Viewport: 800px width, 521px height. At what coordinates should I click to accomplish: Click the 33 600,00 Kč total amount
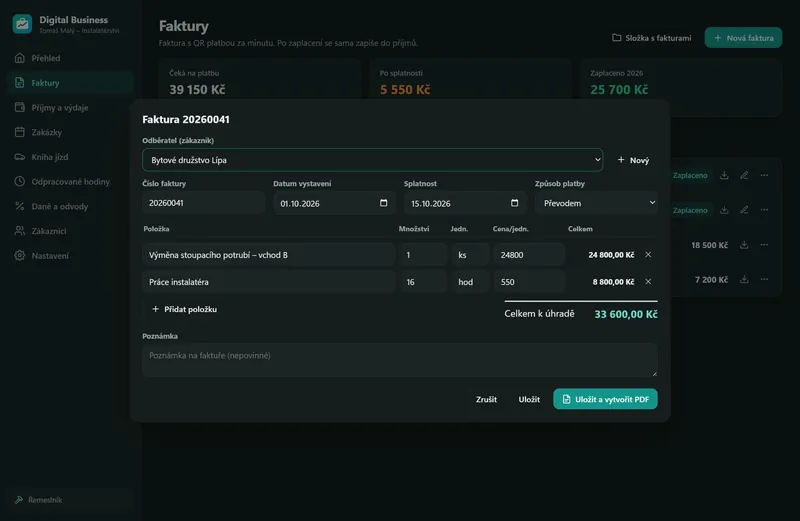click(x=626, y=314)
